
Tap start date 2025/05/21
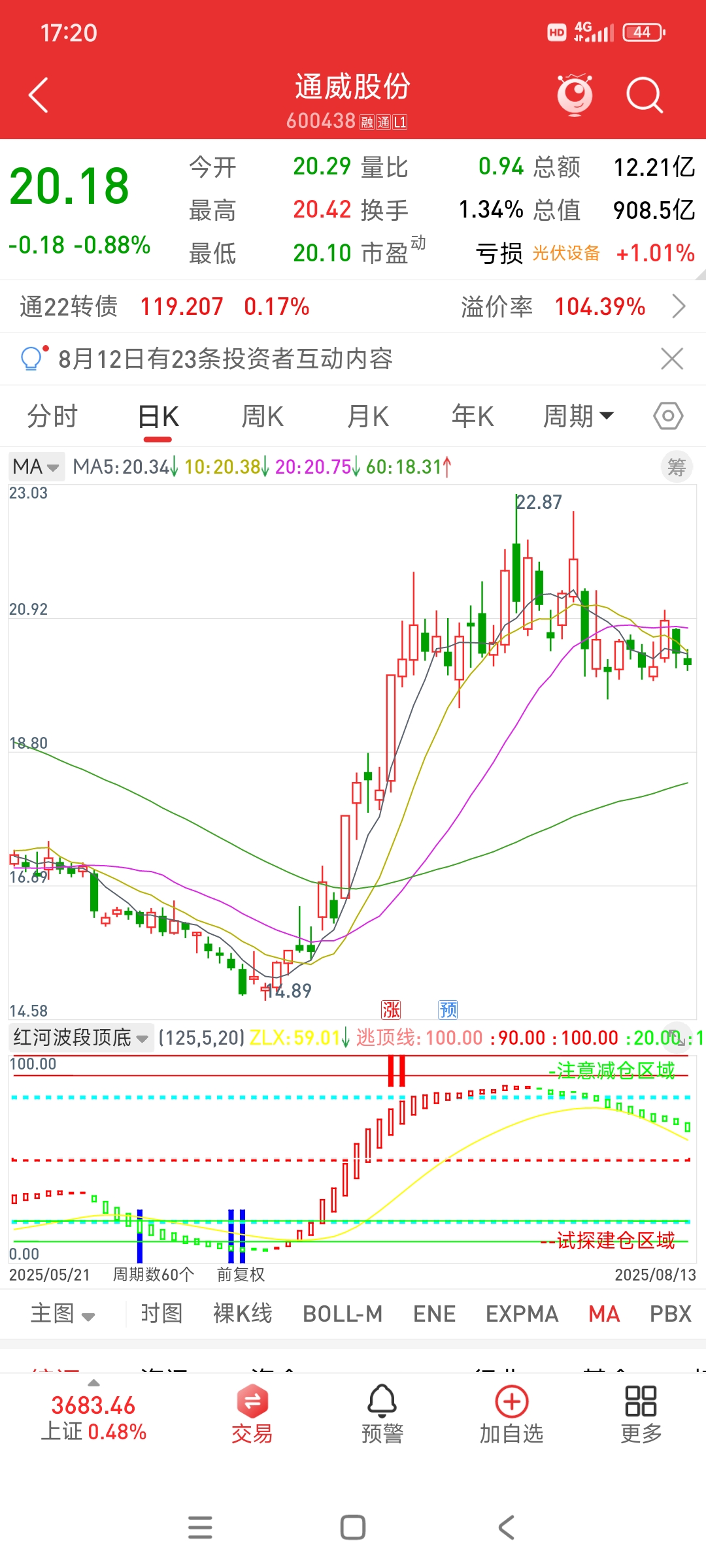[x=50, y=1275]
